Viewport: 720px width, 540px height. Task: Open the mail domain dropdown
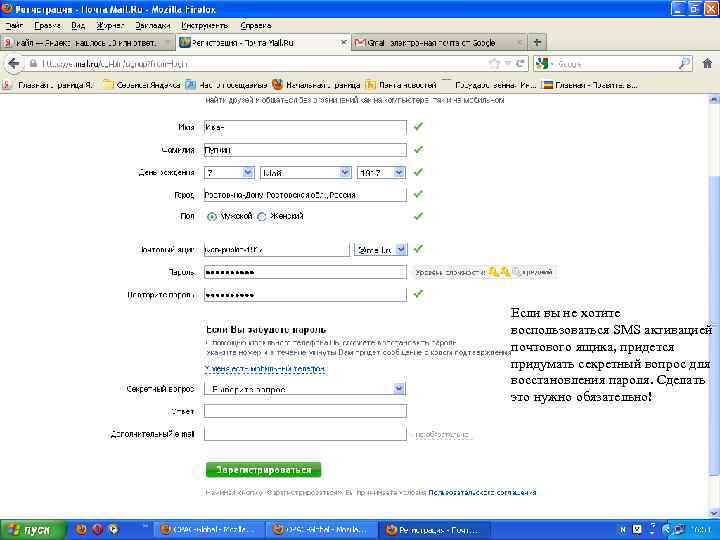[x=381, y=249]
